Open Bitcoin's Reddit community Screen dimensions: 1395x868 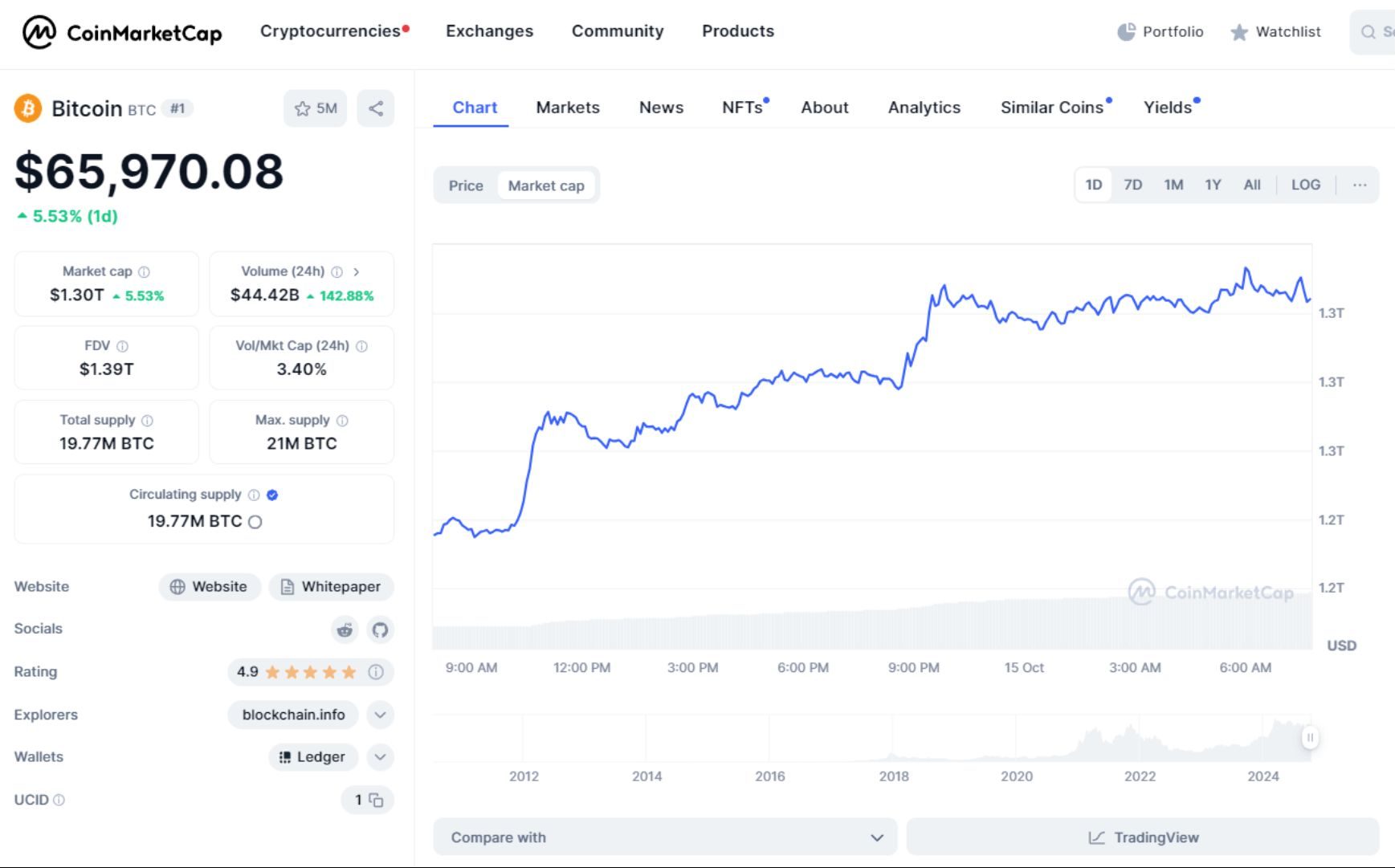pos(345,630)
